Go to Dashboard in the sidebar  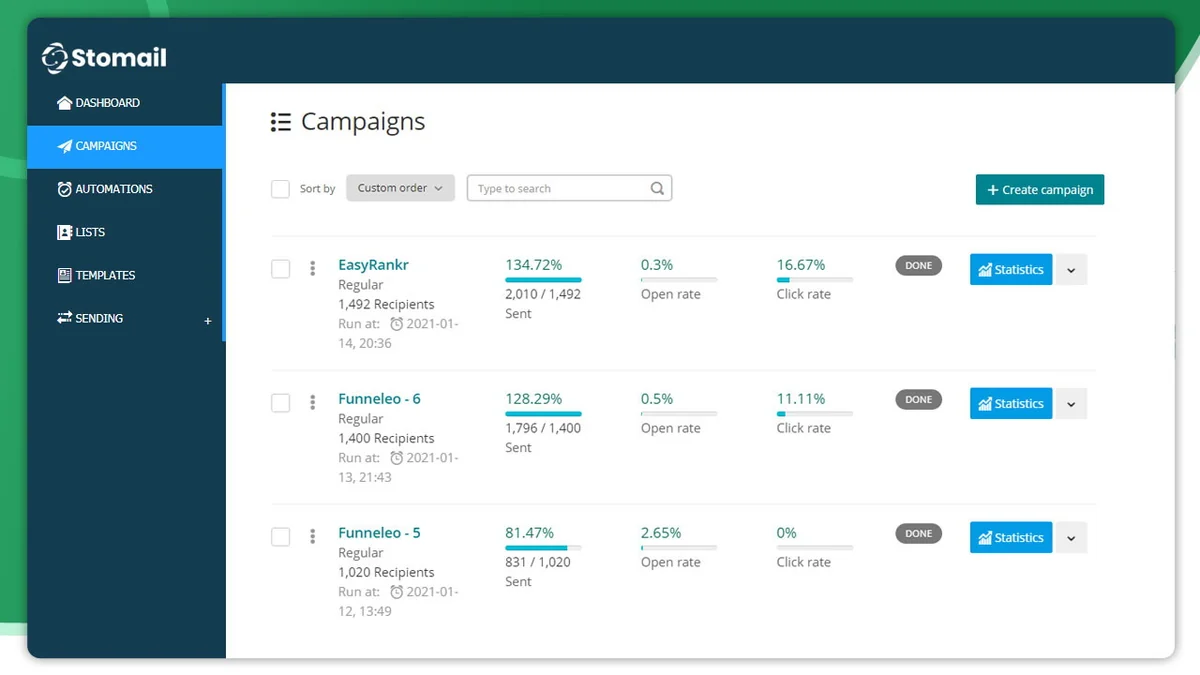[107, 103]
